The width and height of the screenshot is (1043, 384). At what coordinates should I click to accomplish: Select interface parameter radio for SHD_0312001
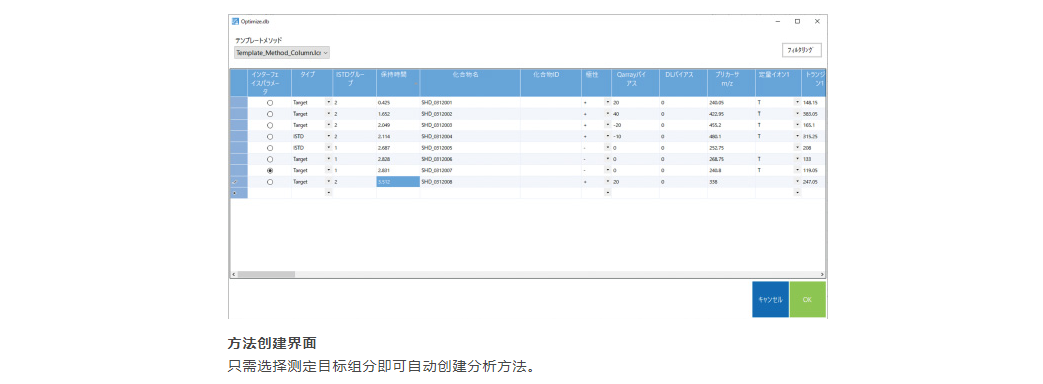[x=269, y=103]
